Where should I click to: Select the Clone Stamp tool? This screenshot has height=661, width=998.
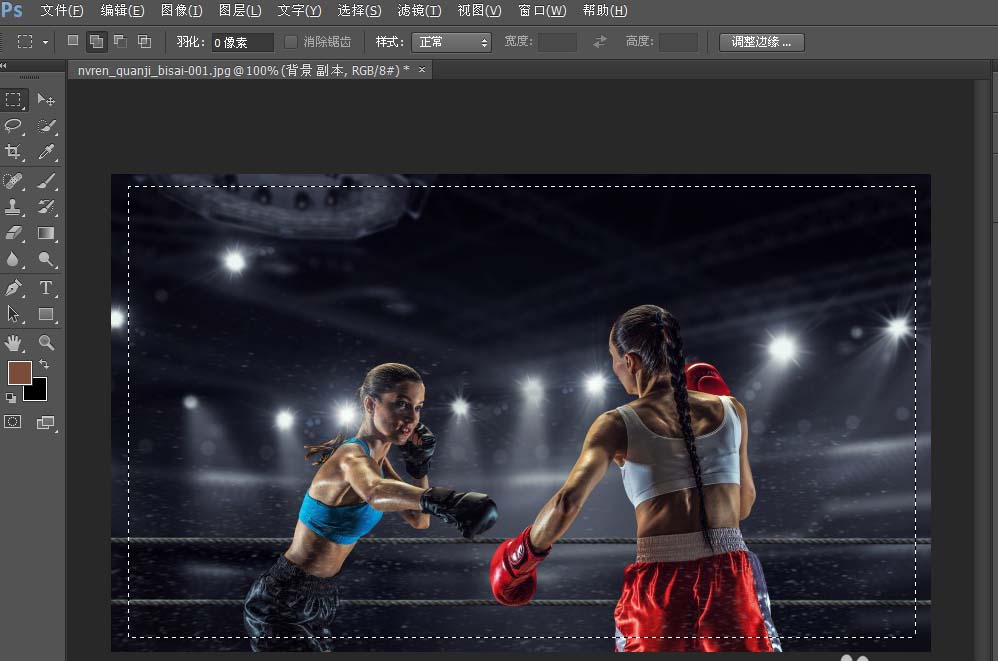pos(14,207)
